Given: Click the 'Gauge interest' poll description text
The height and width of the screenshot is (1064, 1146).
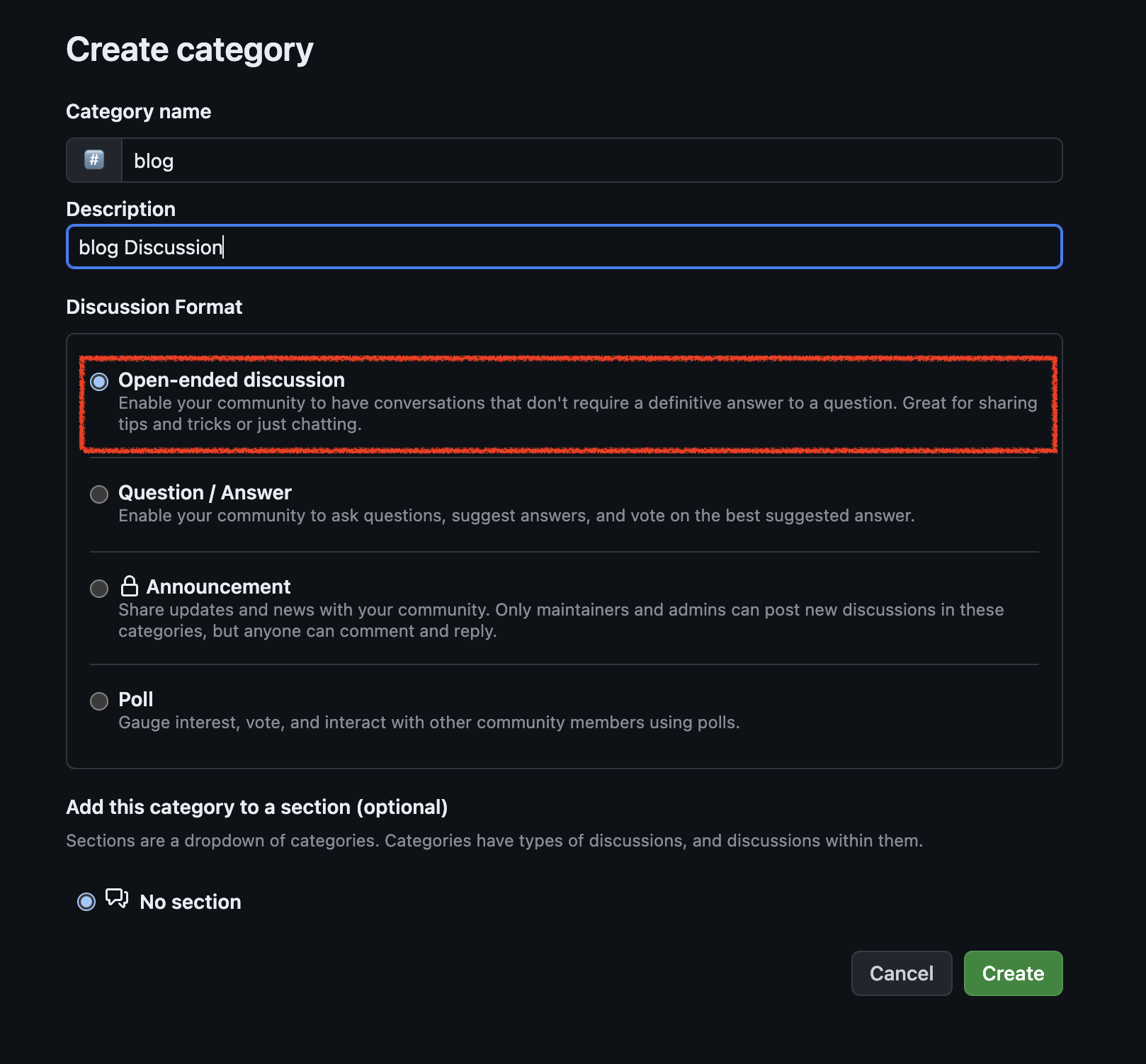Looking at the screenshot, I should (x=429, y=723).
